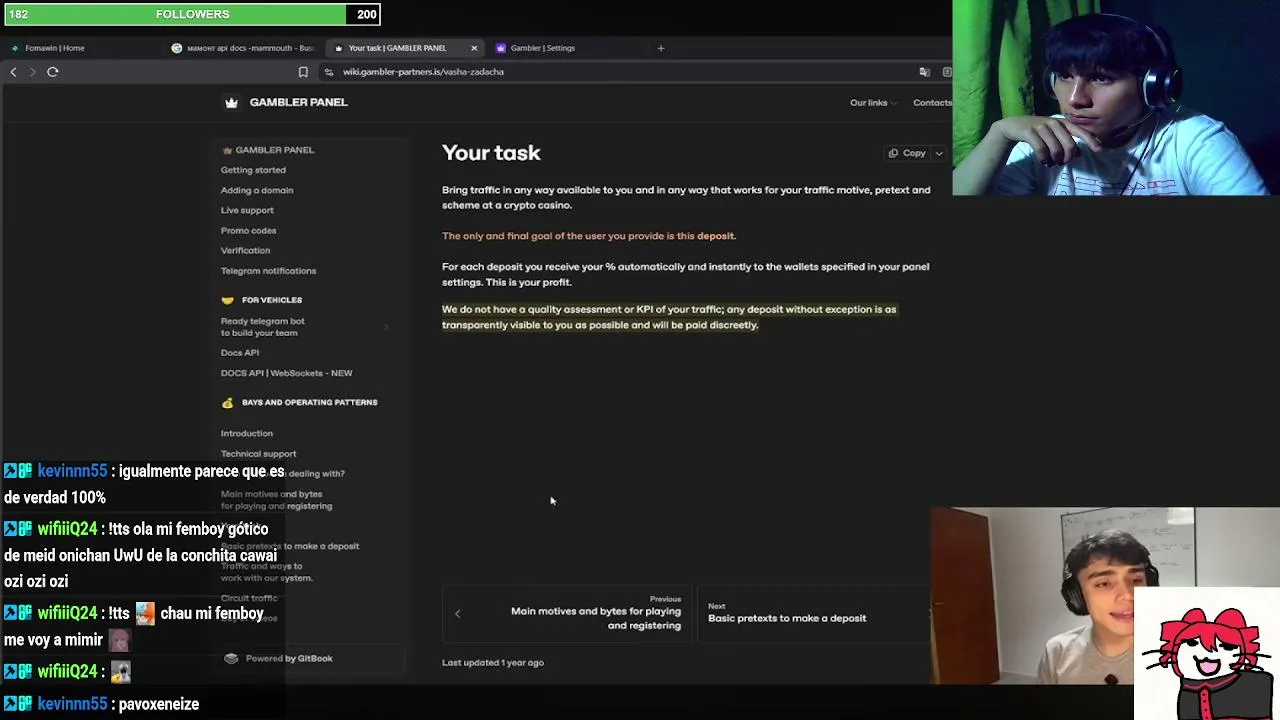This screenshot has width=1280, height=720.
Task: Click the Gambler Settings tab favicon
Action: coord(501,48)
